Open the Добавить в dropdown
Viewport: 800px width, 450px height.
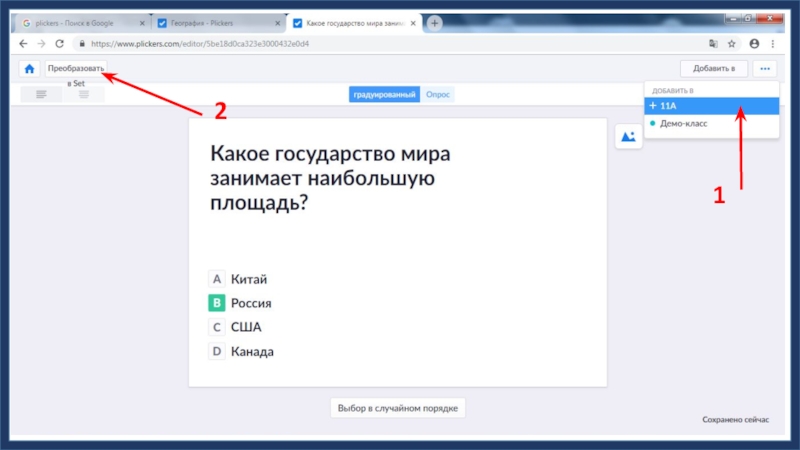[714, 68]
